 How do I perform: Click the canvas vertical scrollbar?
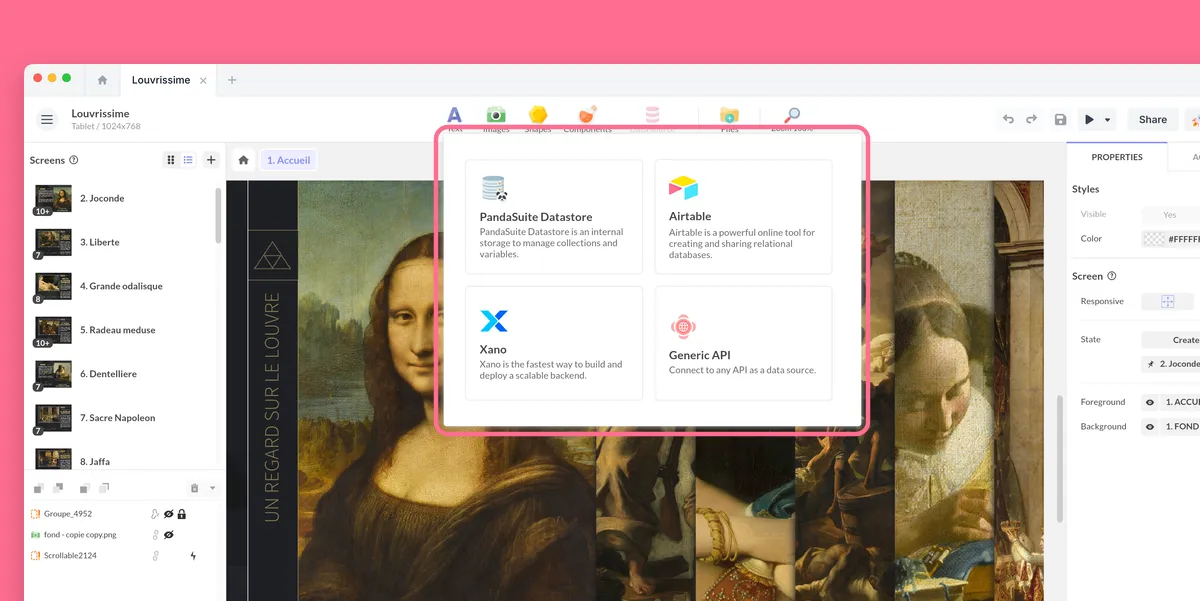(x=1061, y=458)
